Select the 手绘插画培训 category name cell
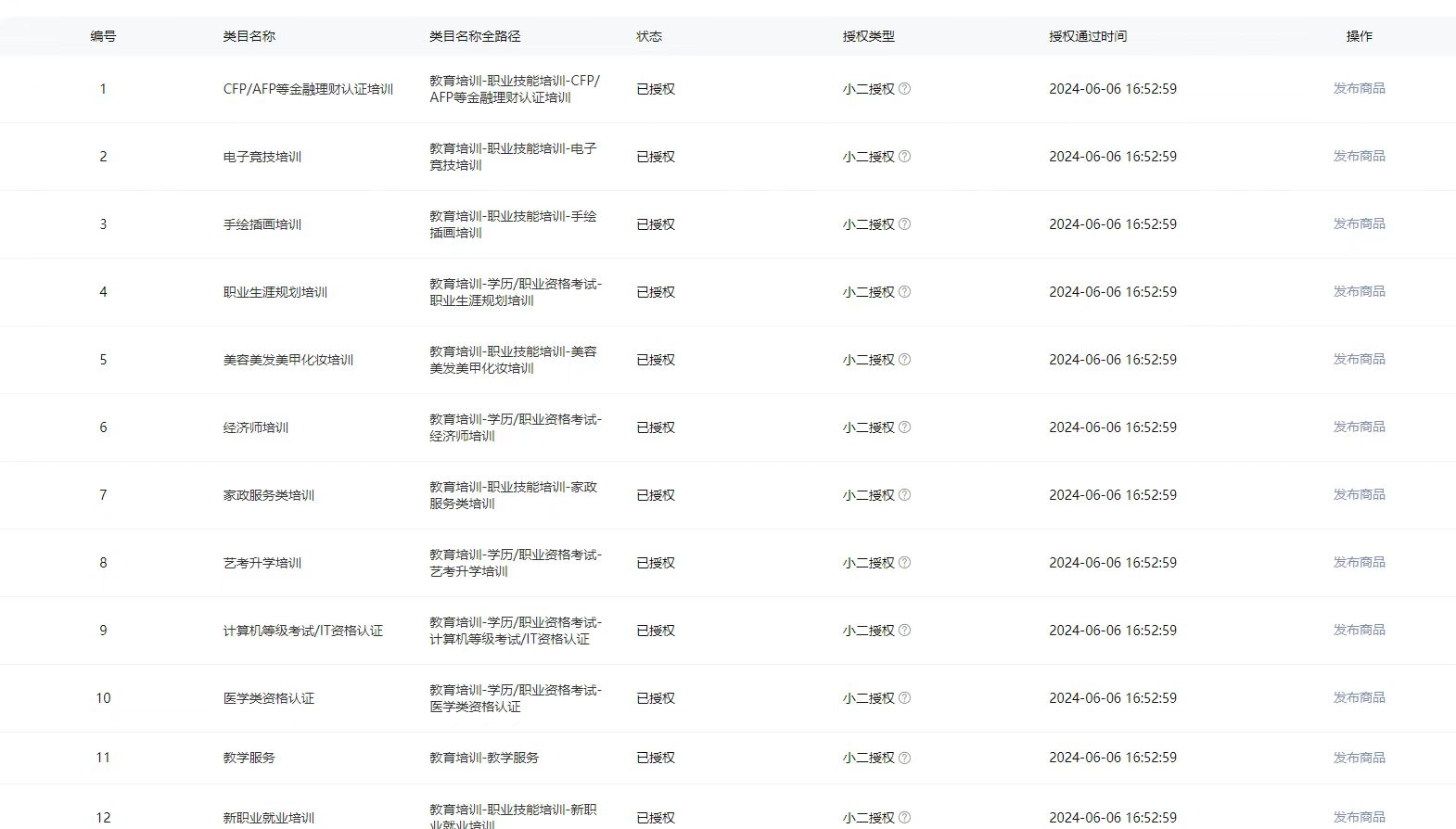The height and width of the screenshot is (829, 1456). coord(262,224)
